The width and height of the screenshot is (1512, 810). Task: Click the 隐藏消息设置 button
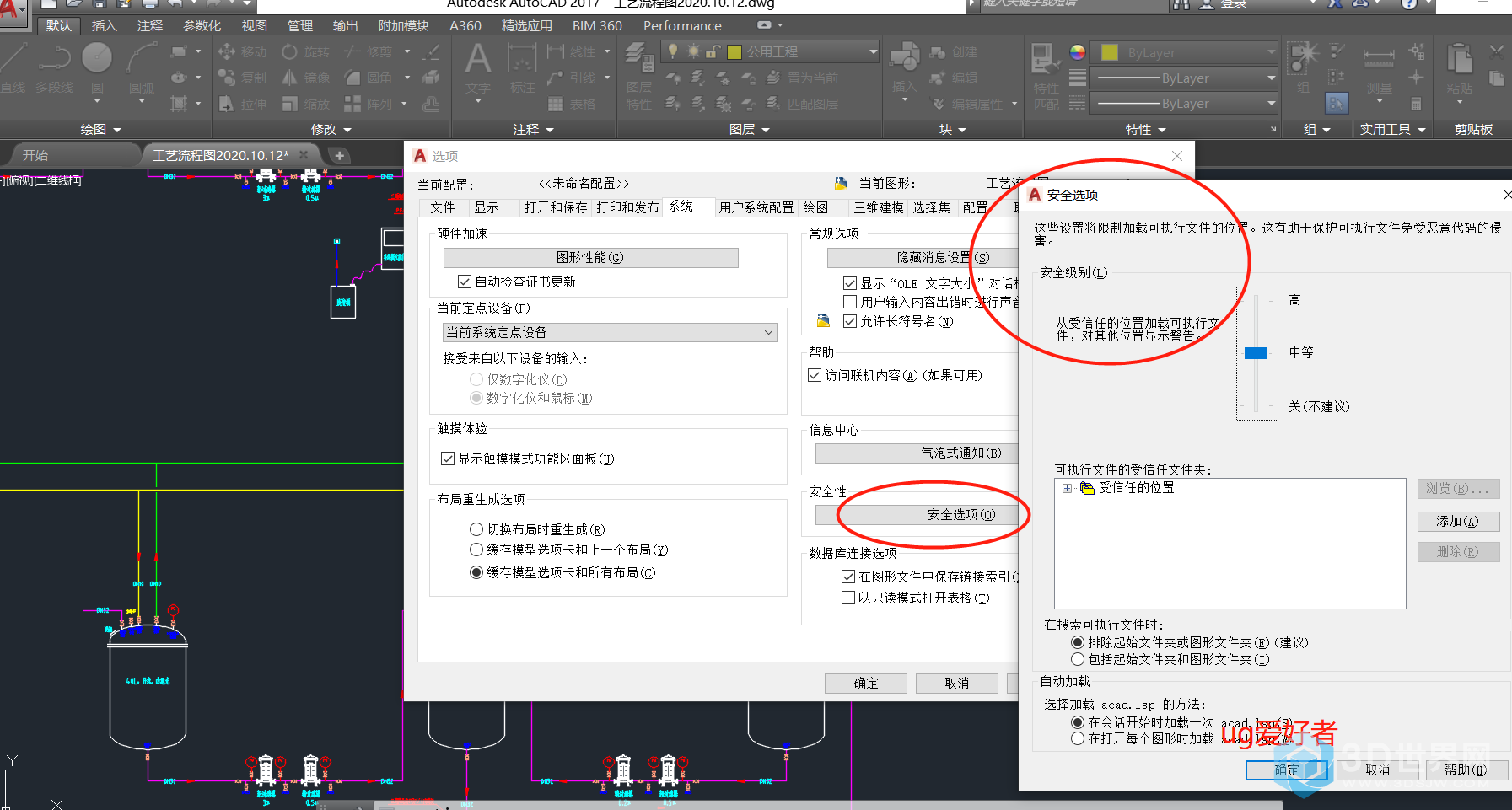point(923,257)
